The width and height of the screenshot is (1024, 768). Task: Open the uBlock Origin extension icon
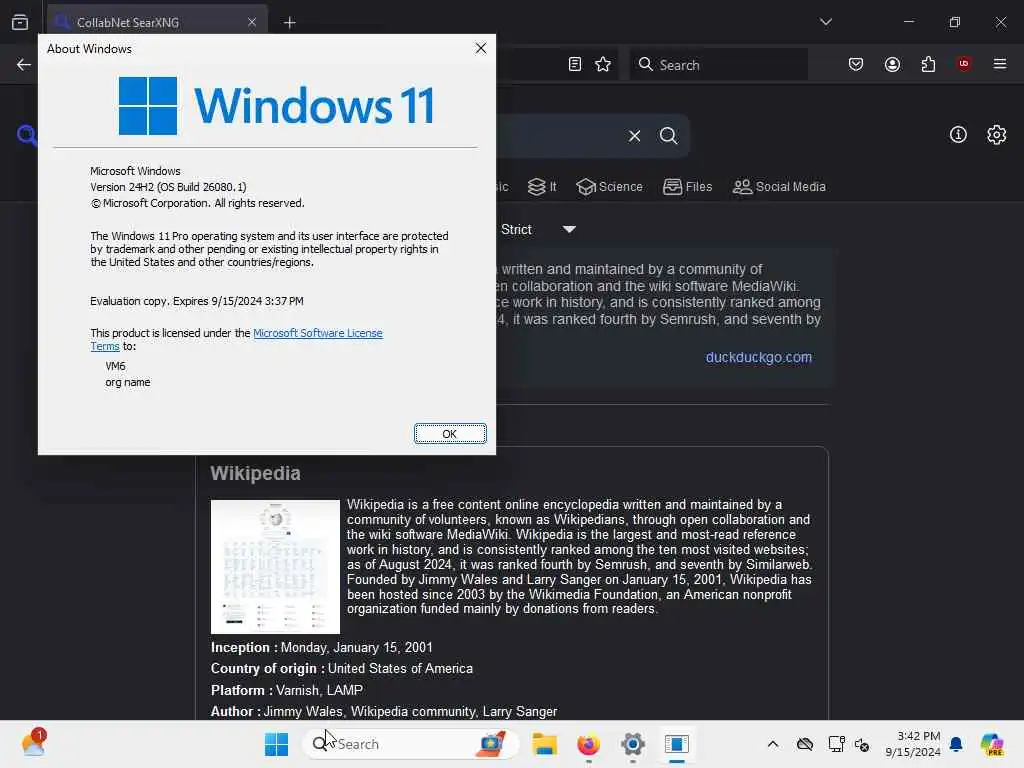tap(963, 64)
